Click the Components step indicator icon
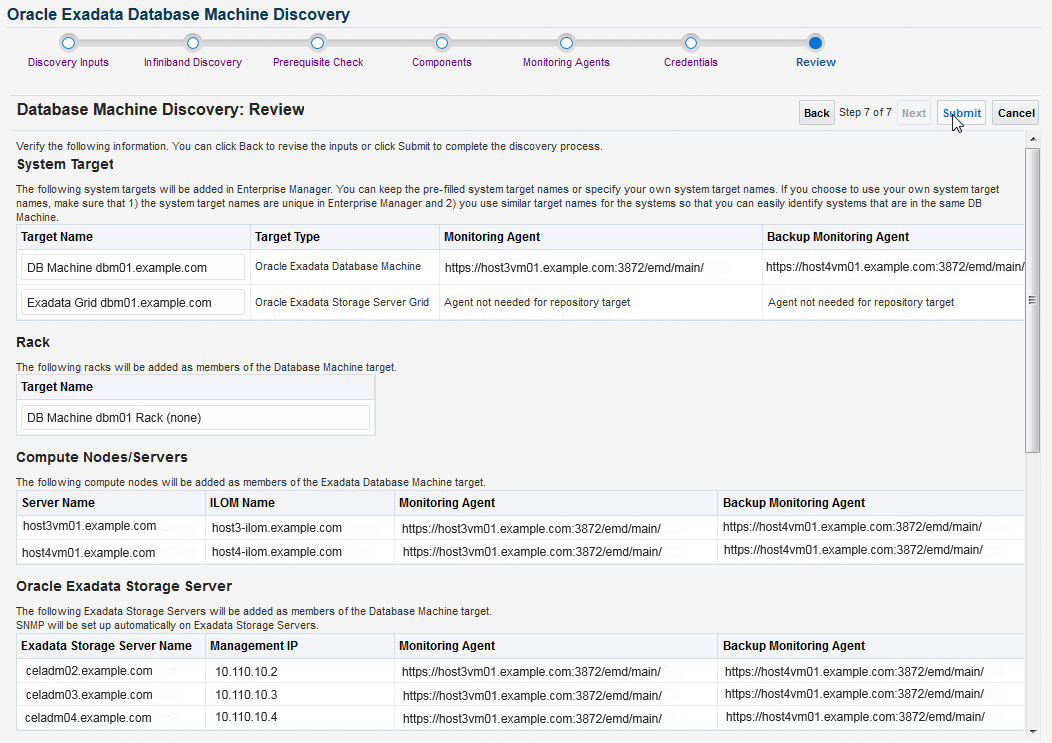 [x=441, y=43]
